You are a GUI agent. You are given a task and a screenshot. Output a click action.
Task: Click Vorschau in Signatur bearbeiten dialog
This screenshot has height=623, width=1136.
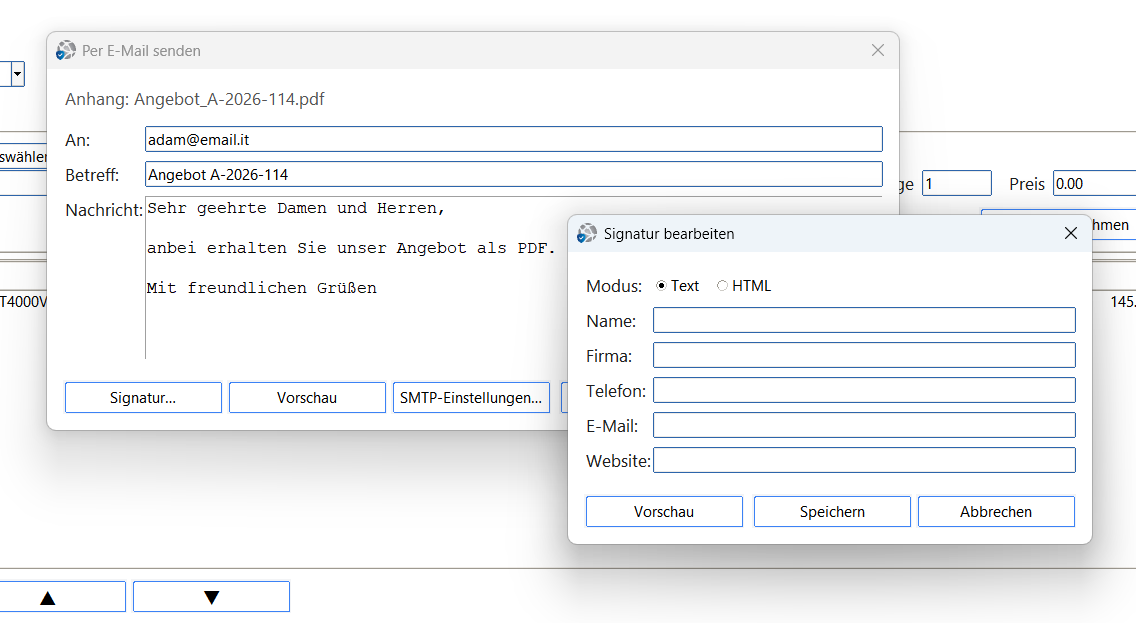(664, 511)
